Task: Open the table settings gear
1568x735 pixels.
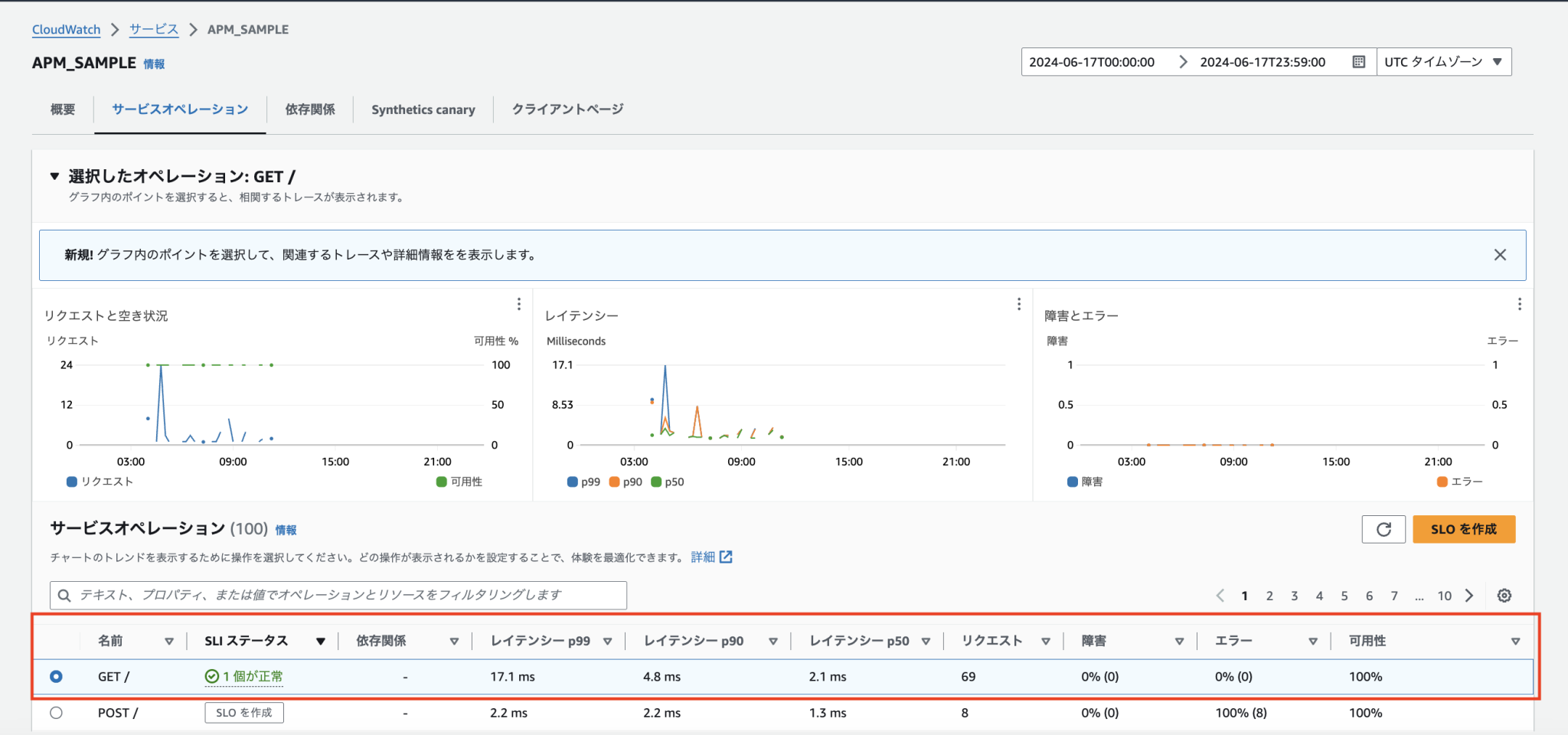Action: pyautogui.click(x=1504, y=595)
